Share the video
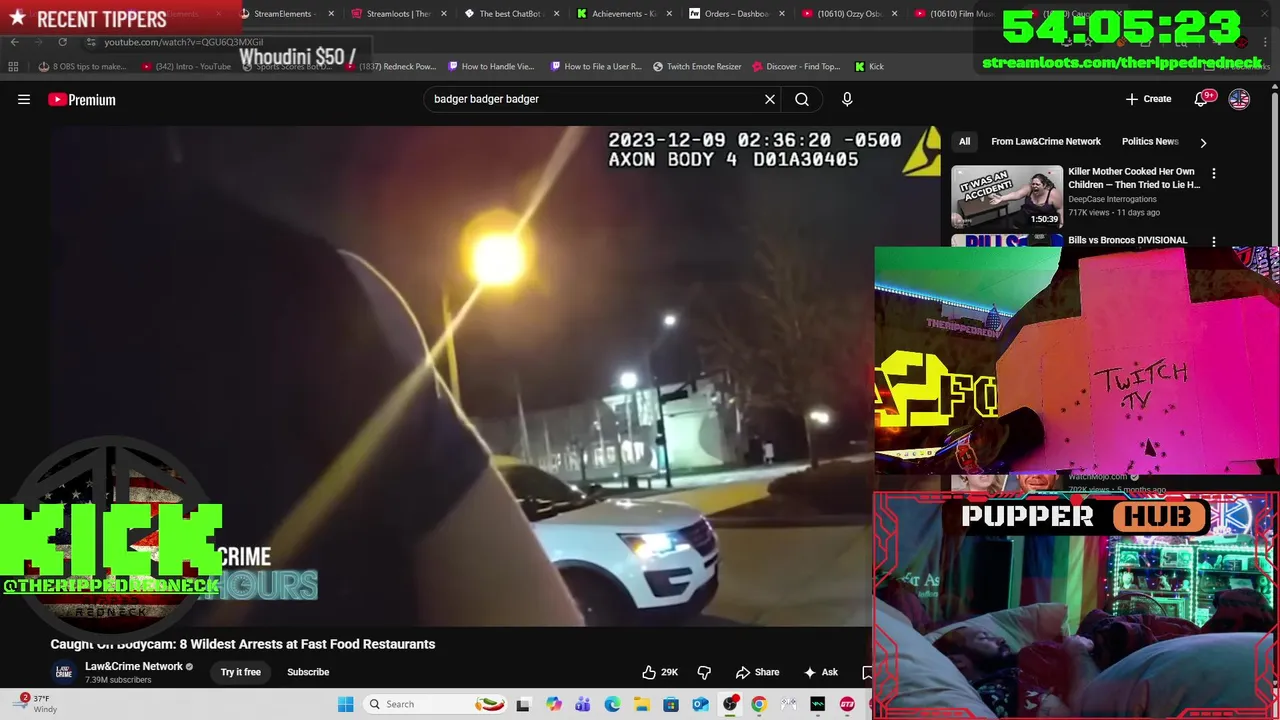The width and height of the screenshot is (1280, 720). 757,672
